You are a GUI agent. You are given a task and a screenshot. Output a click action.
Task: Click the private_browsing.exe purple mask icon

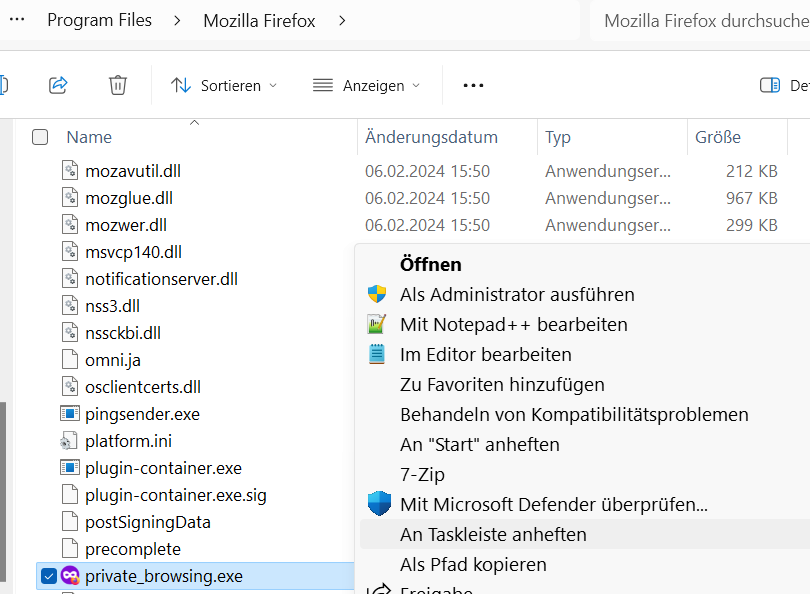tap(70, 575)
